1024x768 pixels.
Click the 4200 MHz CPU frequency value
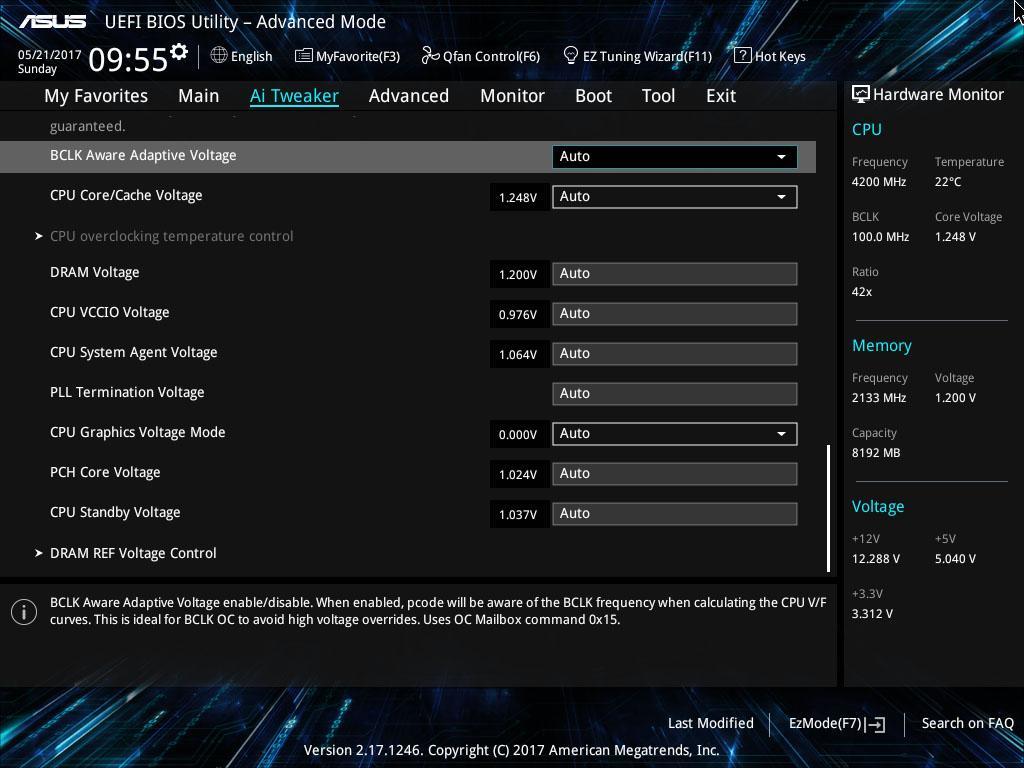click(x=879, y=182)
